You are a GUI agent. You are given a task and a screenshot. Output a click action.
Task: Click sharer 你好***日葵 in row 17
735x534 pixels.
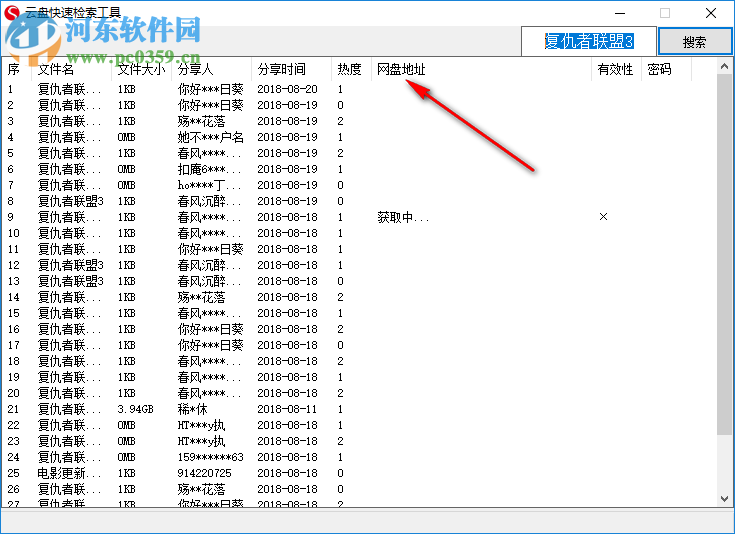coord(210,345)
